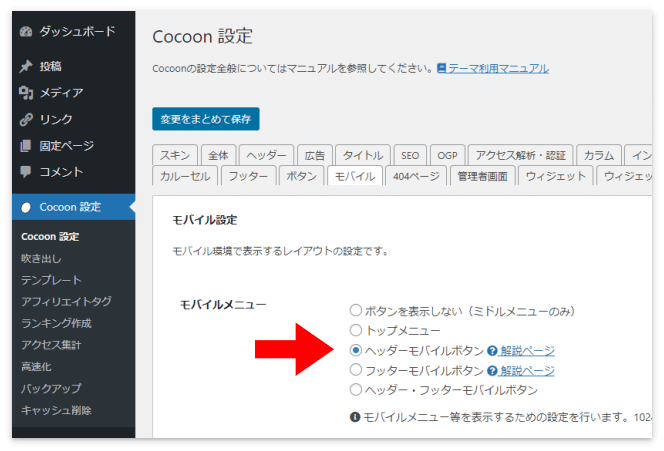Open キャッシュ削除 submenu item

tap(56, 410)
